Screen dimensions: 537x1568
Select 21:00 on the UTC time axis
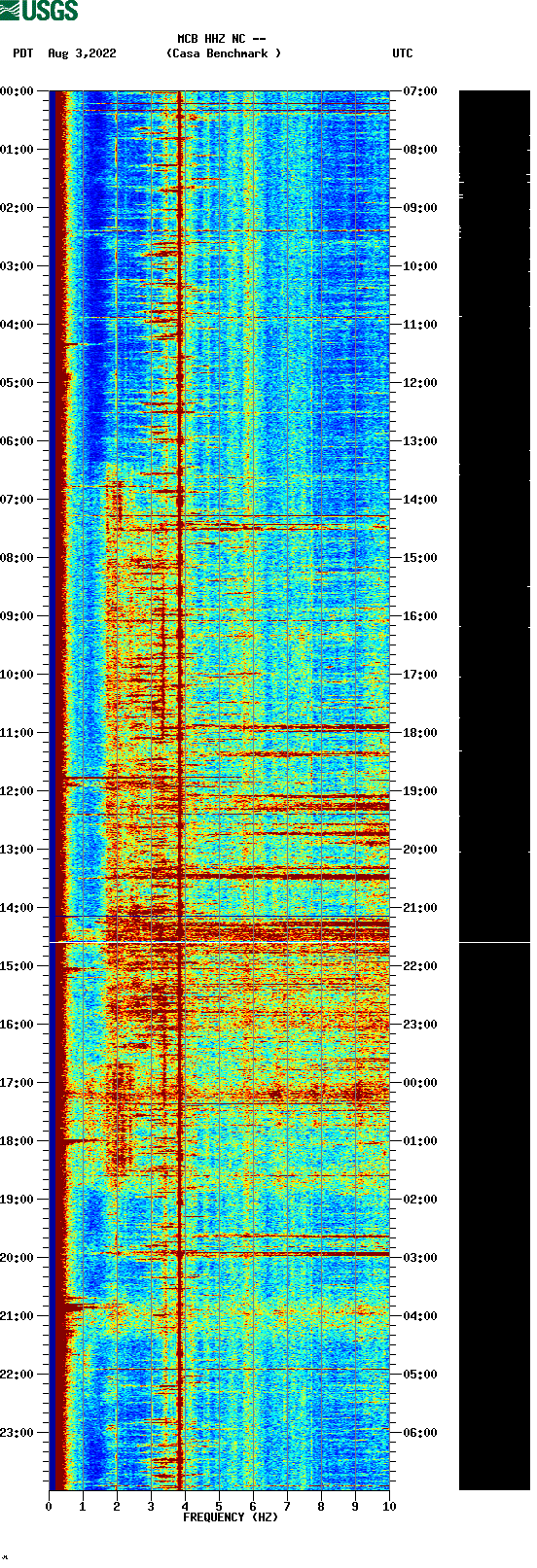(x=420, y=908)
